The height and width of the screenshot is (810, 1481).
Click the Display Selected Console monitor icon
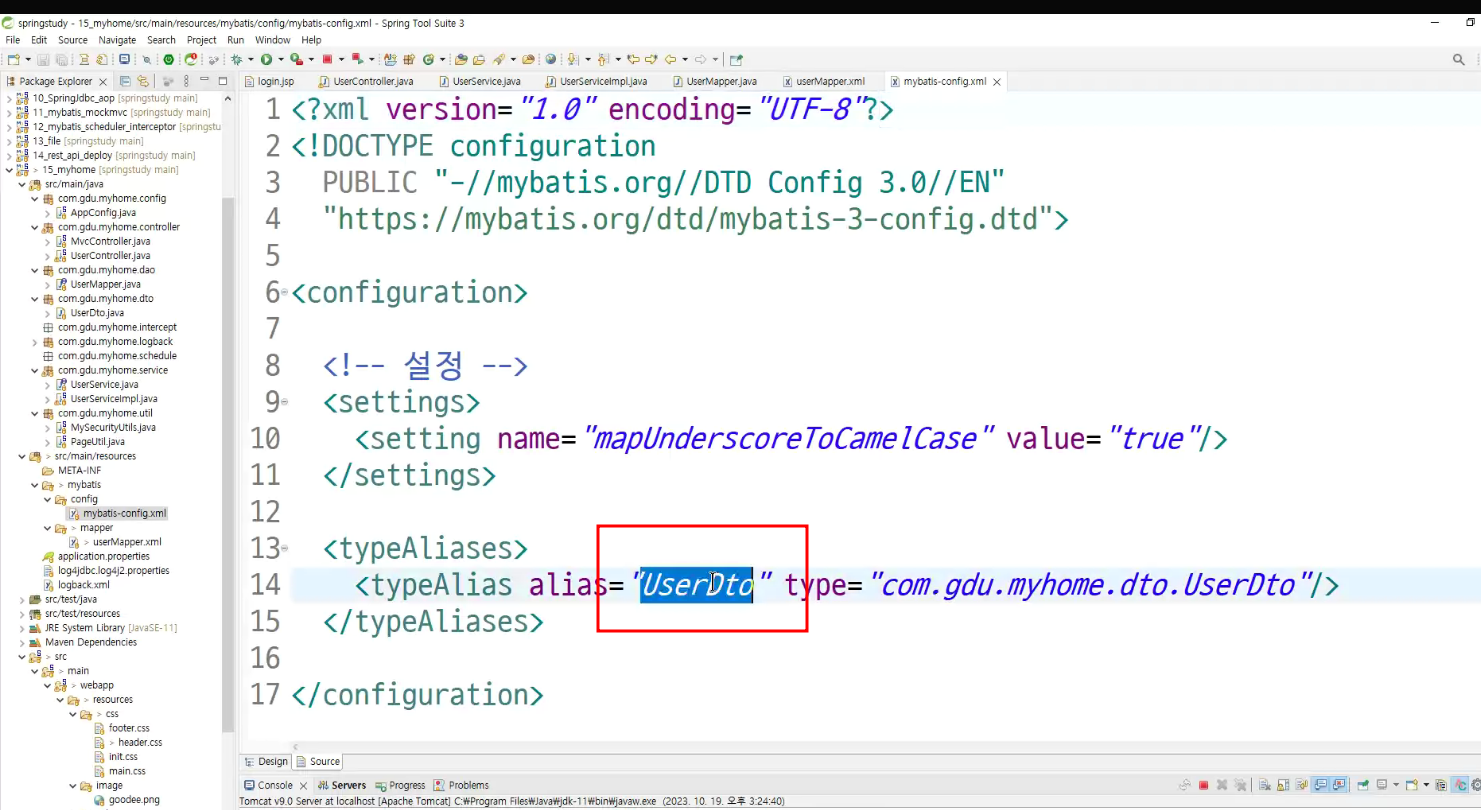pyautogui.click(x=1381, y=785)
